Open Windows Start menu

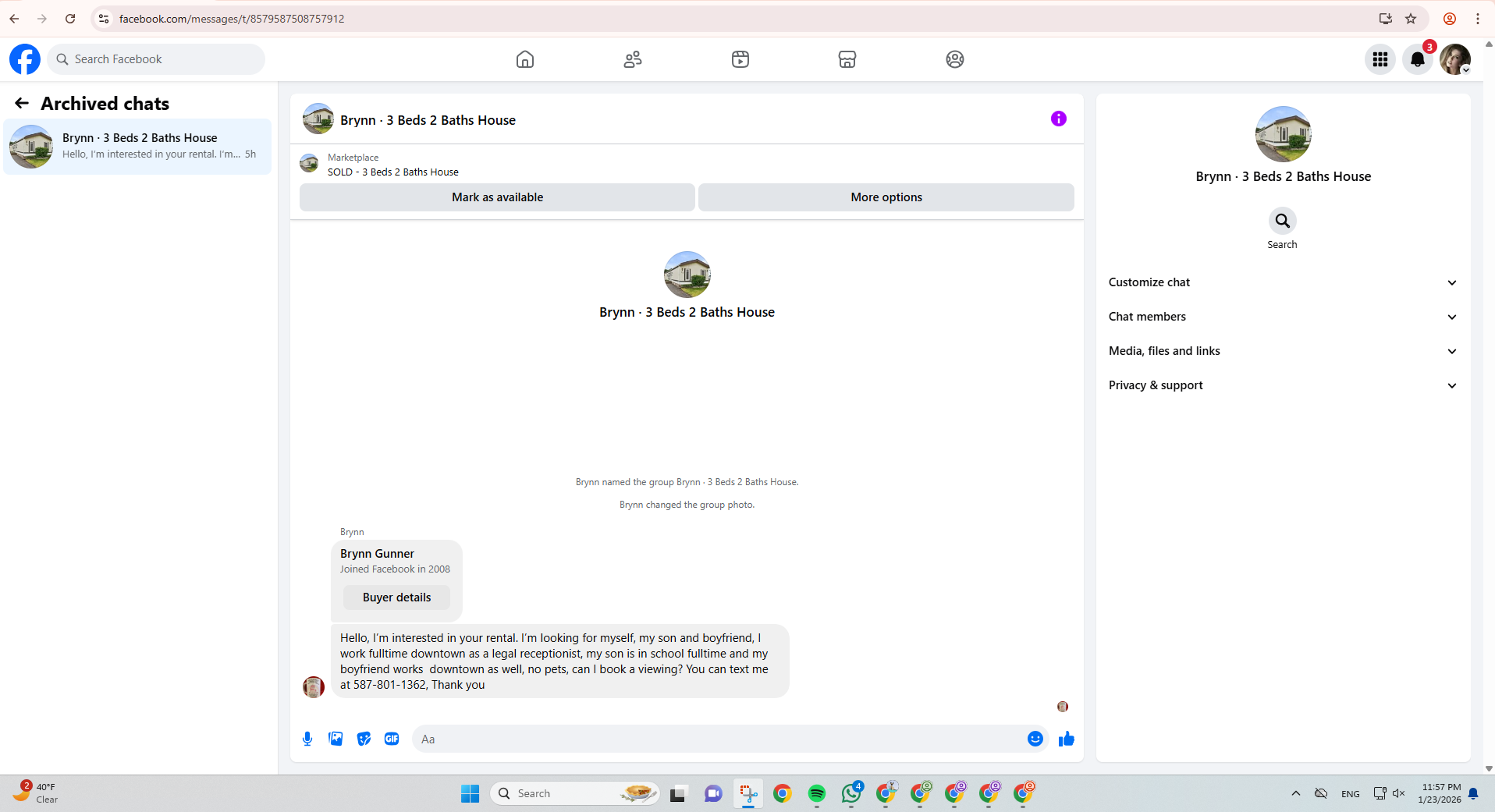coord(471,793)
